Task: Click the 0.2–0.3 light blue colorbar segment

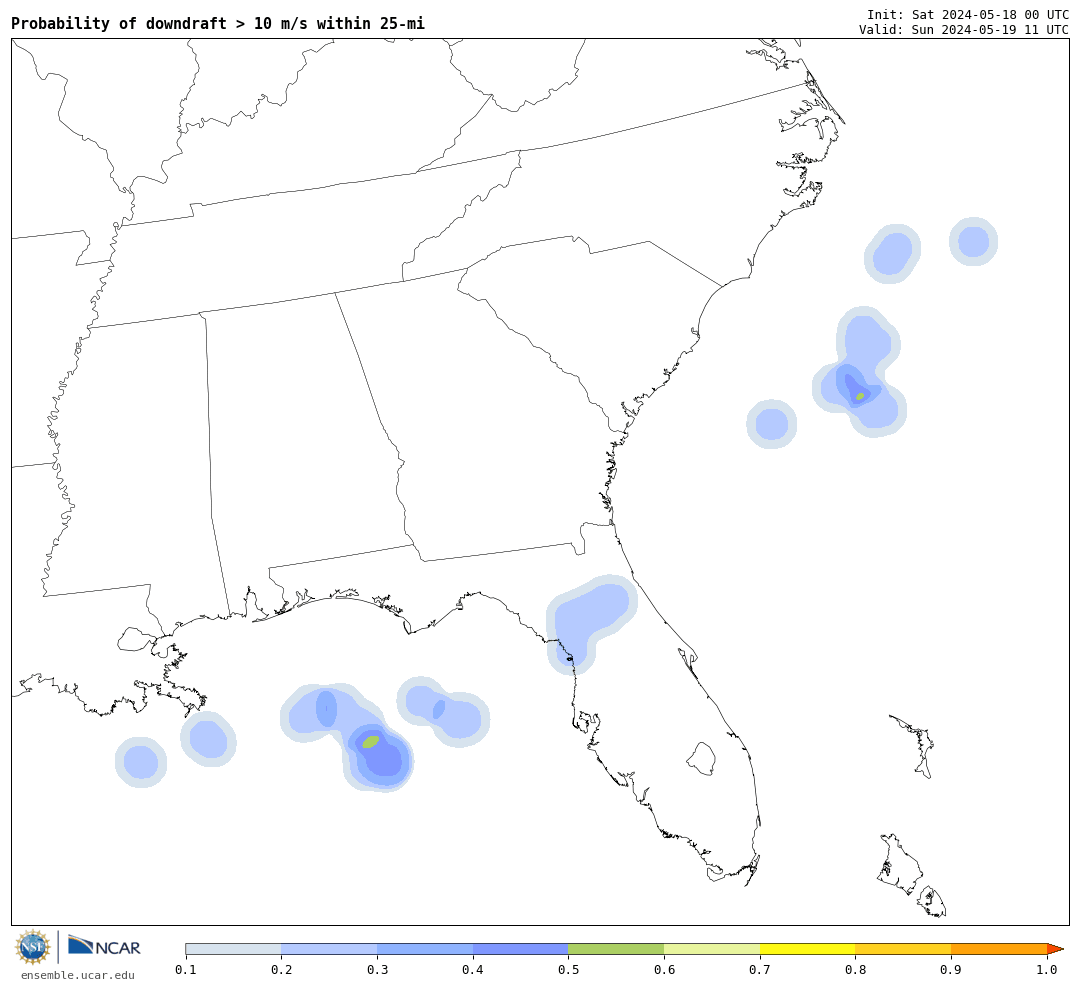Action: coord(329,949)
